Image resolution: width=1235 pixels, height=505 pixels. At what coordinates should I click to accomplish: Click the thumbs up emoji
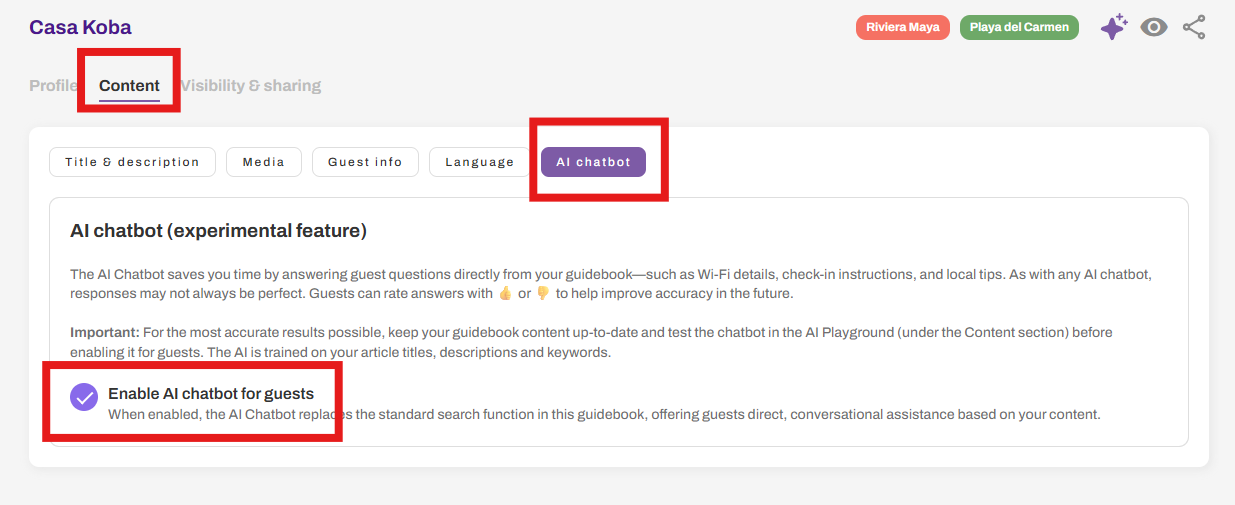click(x=505, y=293)
